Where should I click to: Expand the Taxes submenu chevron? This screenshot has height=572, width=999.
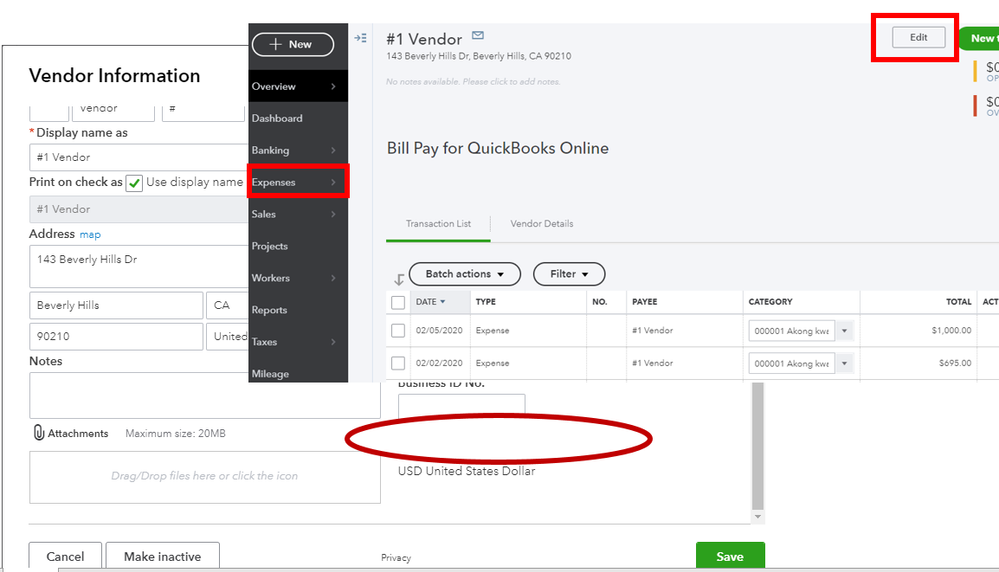(x=333, y=341)
